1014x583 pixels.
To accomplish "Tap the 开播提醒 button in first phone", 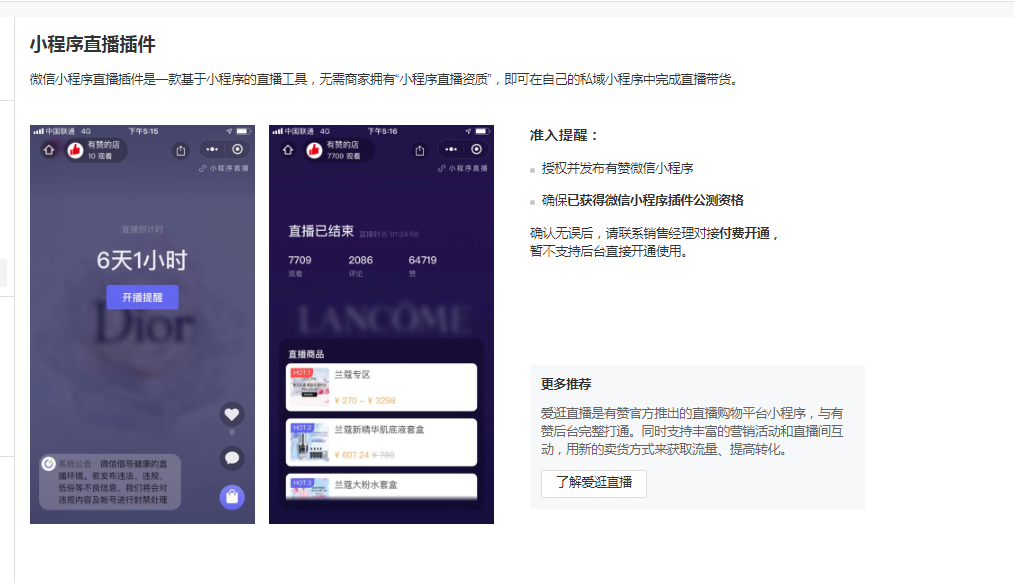I will point(142,297).
